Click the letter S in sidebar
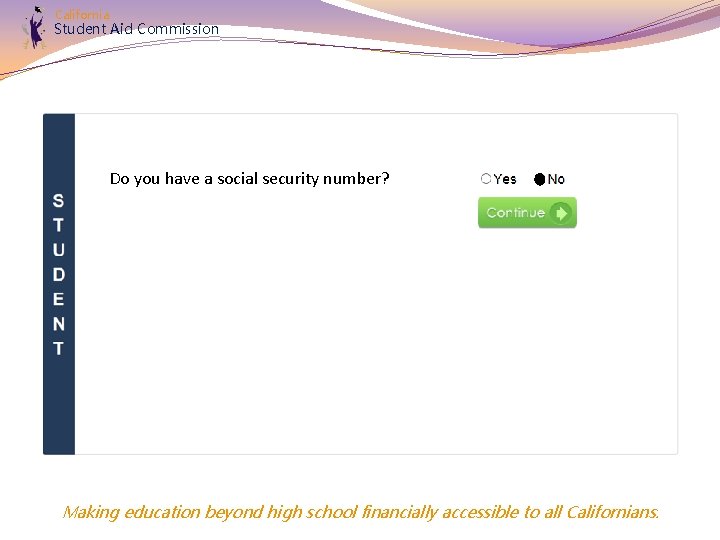 [x=58, y=201]
